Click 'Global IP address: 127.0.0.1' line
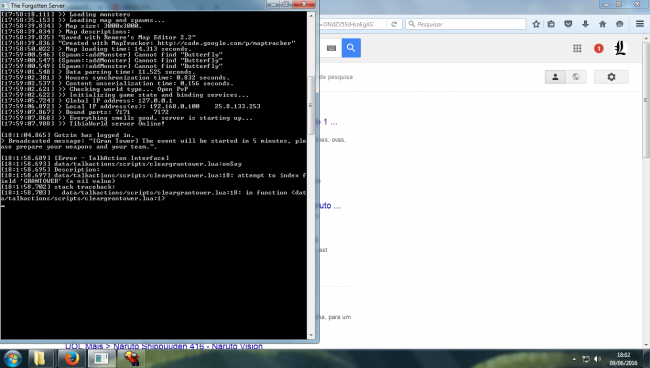The height and width of the screenshot is (368, 650). point(87,101)
